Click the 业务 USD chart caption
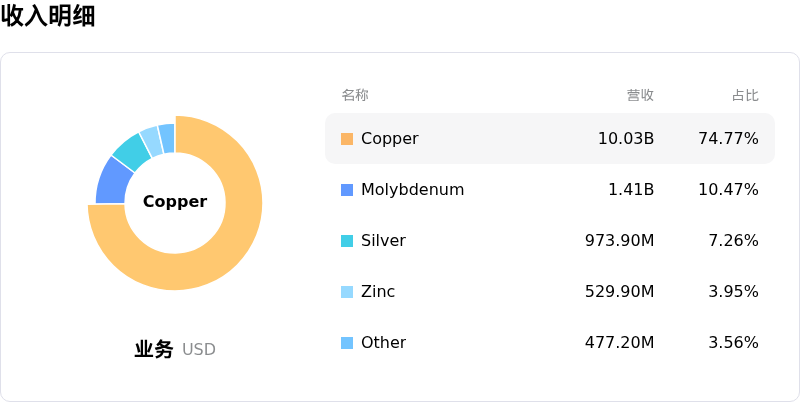The image size is (800, 402). click(175, 350)
